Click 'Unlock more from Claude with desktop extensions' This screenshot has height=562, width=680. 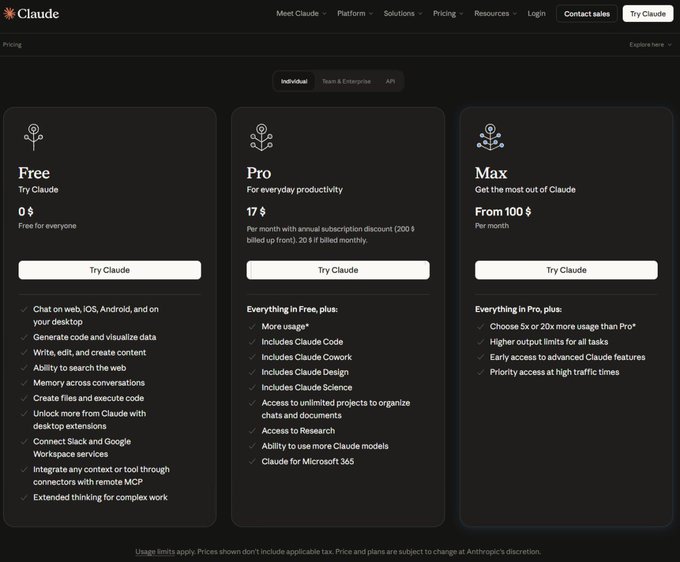tap(89, 420)
